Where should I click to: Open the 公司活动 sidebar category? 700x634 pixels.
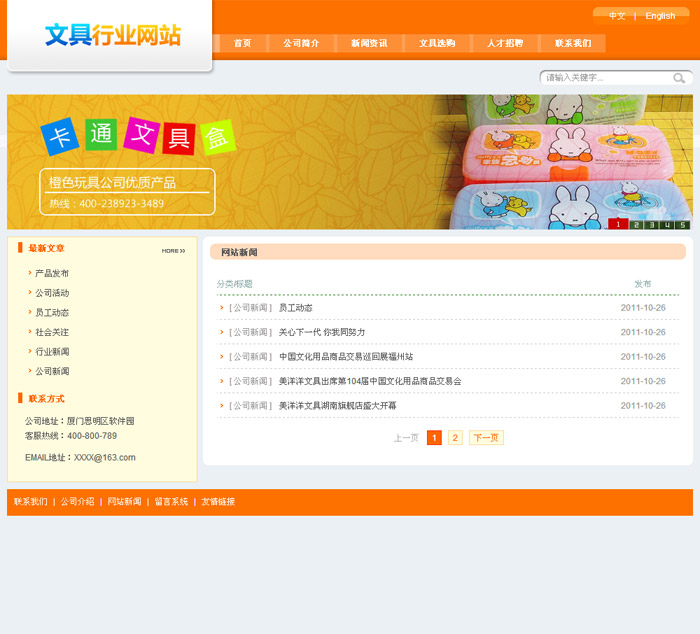[52, 293]
